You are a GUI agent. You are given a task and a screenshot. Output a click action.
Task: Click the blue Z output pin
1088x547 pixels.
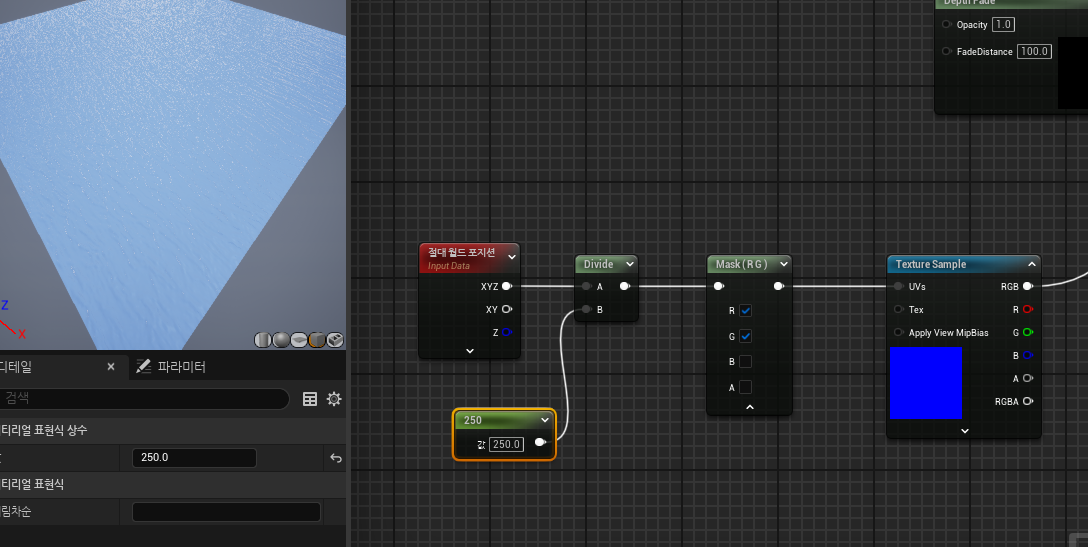click(x=507, y=332)
